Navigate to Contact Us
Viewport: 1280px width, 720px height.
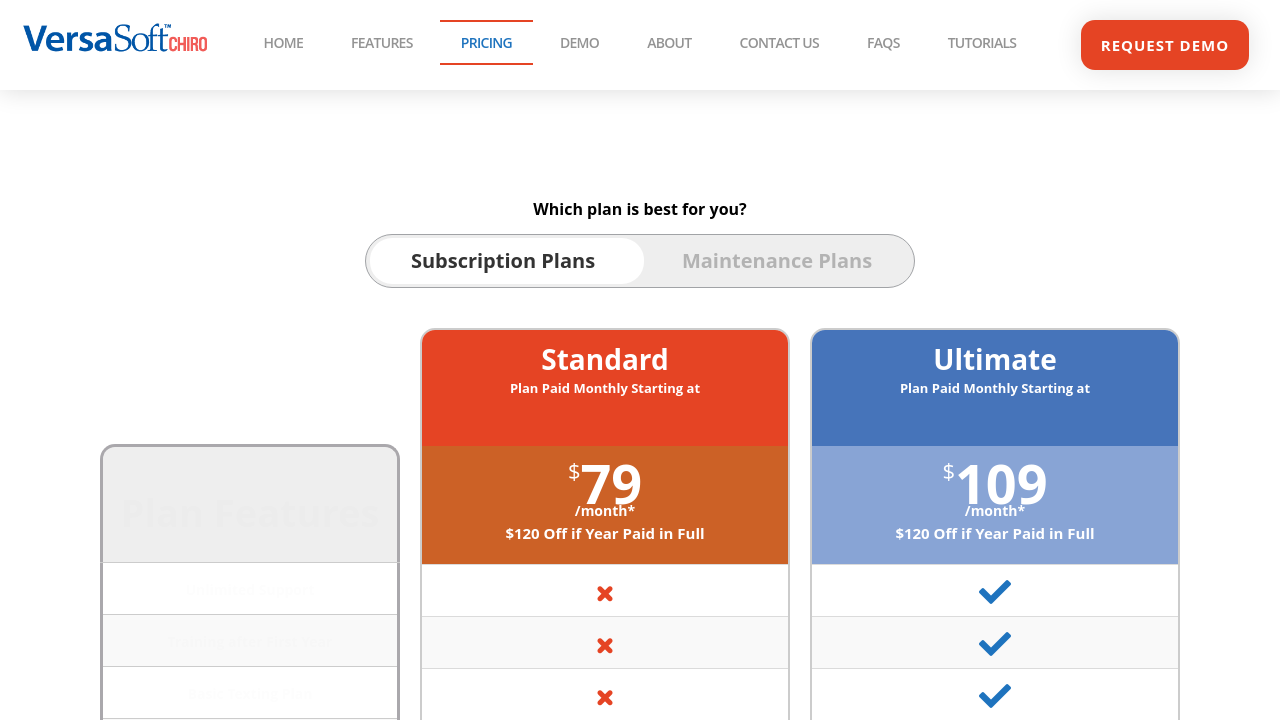[x=779, y=43]
